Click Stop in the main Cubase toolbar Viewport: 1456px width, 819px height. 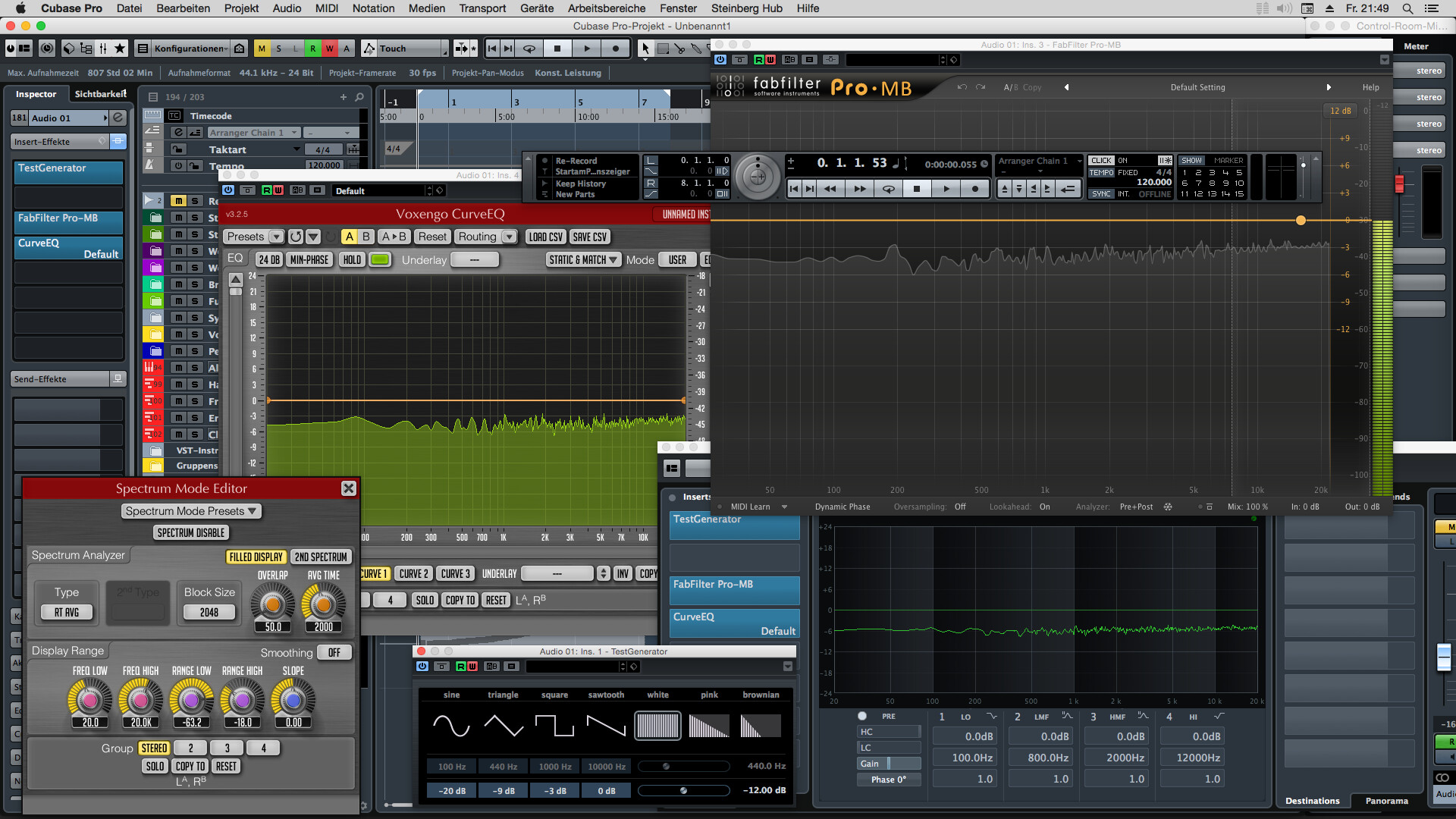click(557, 49)
